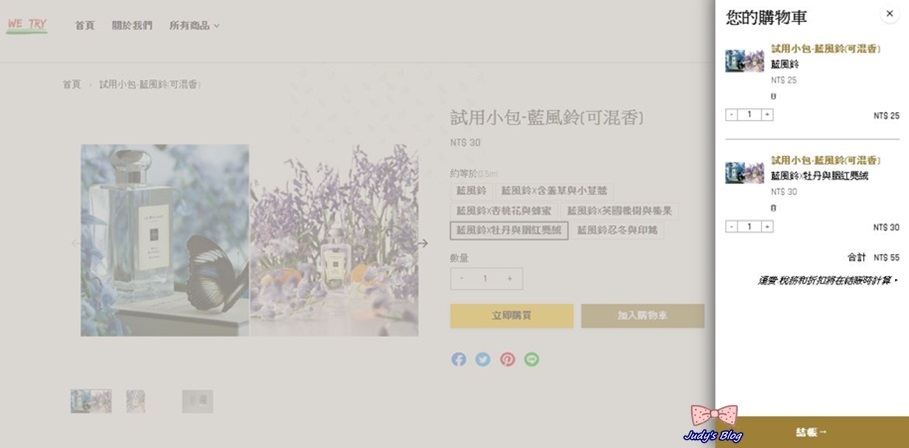Open the third product thumbnail image
909x448 pixels.
(x=198, y=401)
